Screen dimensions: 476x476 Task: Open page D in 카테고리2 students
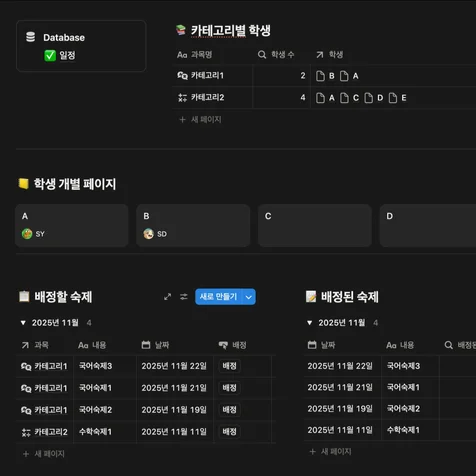pos(374,98)
